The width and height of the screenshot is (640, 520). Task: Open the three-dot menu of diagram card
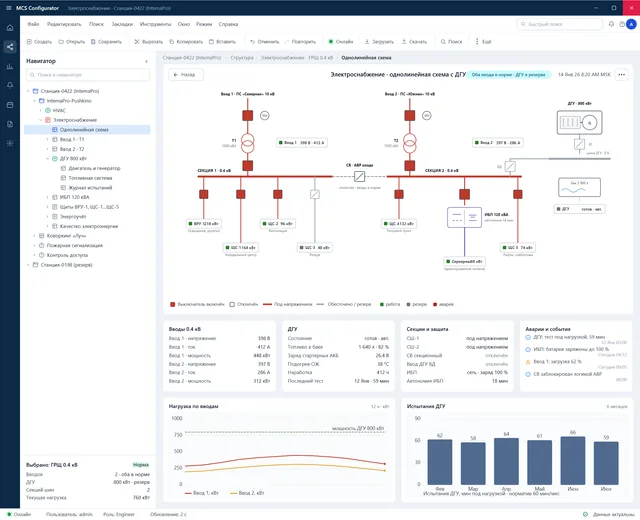[621, 75]
